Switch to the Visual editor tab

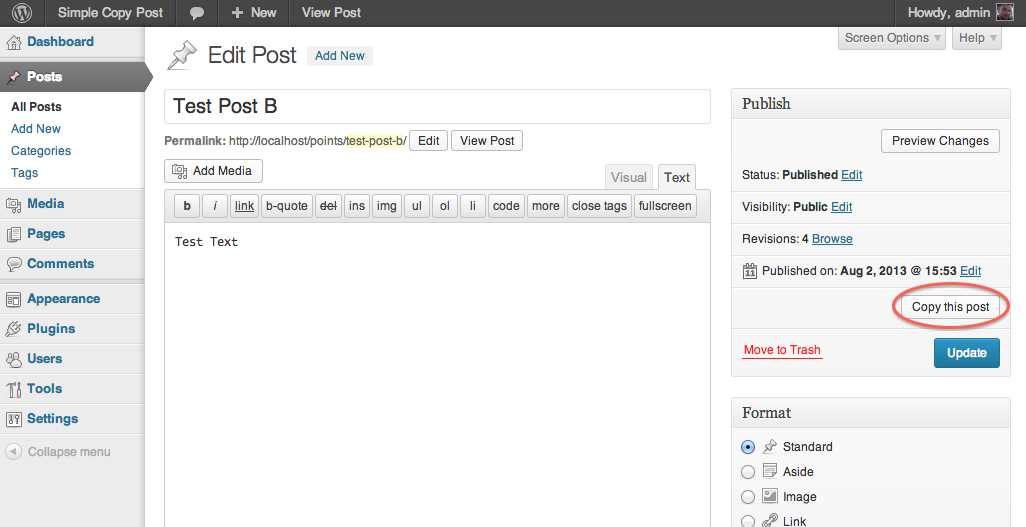click(628, 177)
